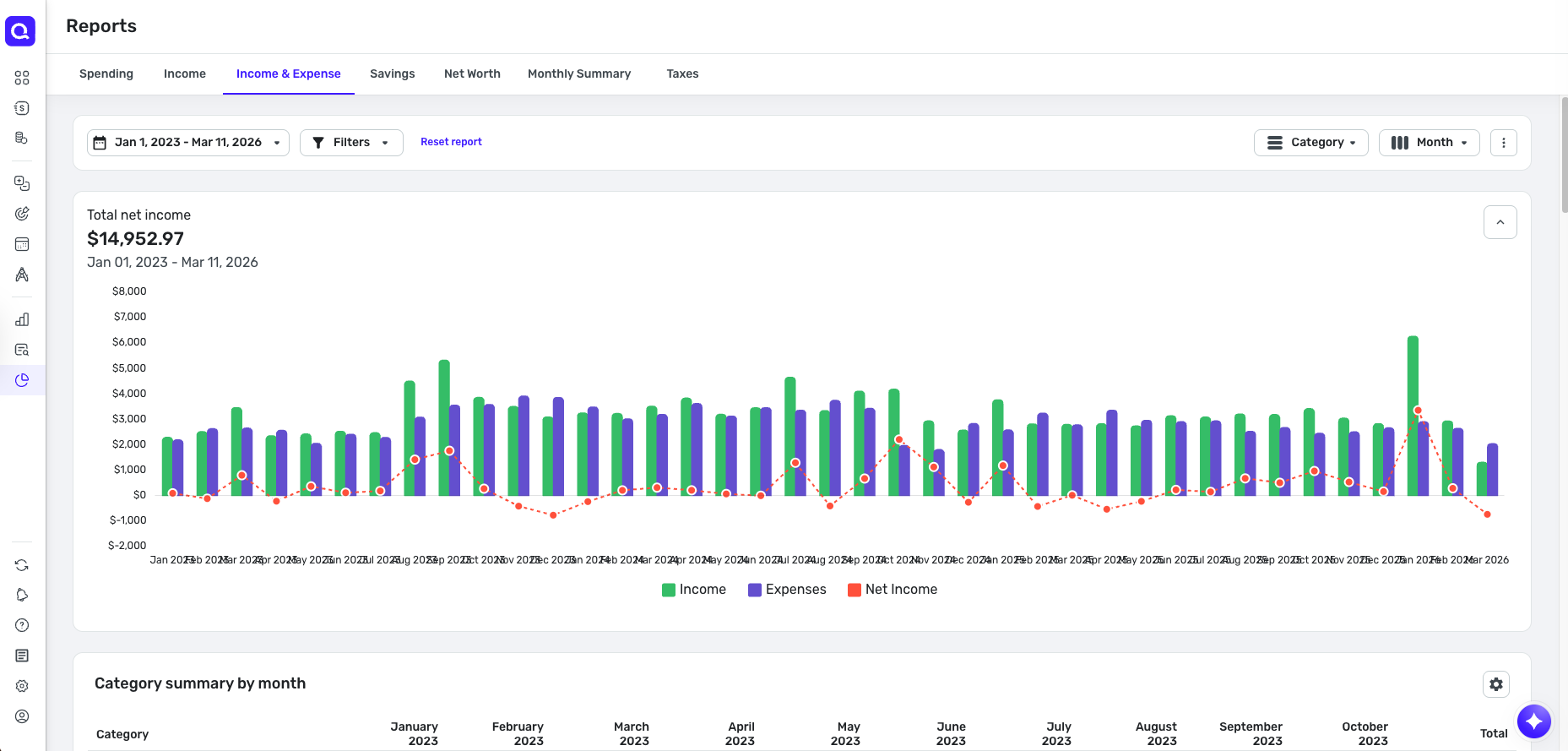Viewport: 1568px width, 751px height.
Task: Open the calendar icon in the sidebar
Action: coord(22,244)
